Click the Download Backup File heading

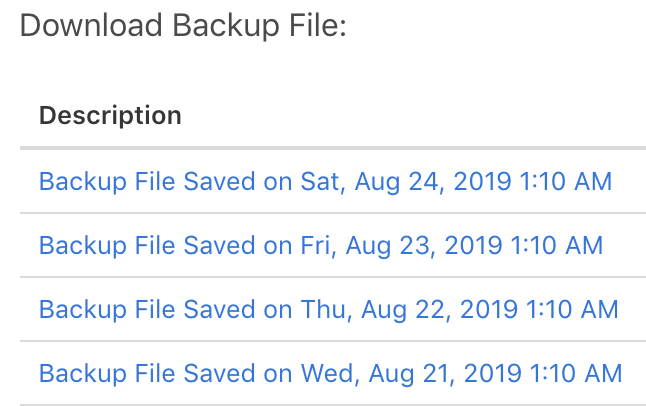coord(183,25)
